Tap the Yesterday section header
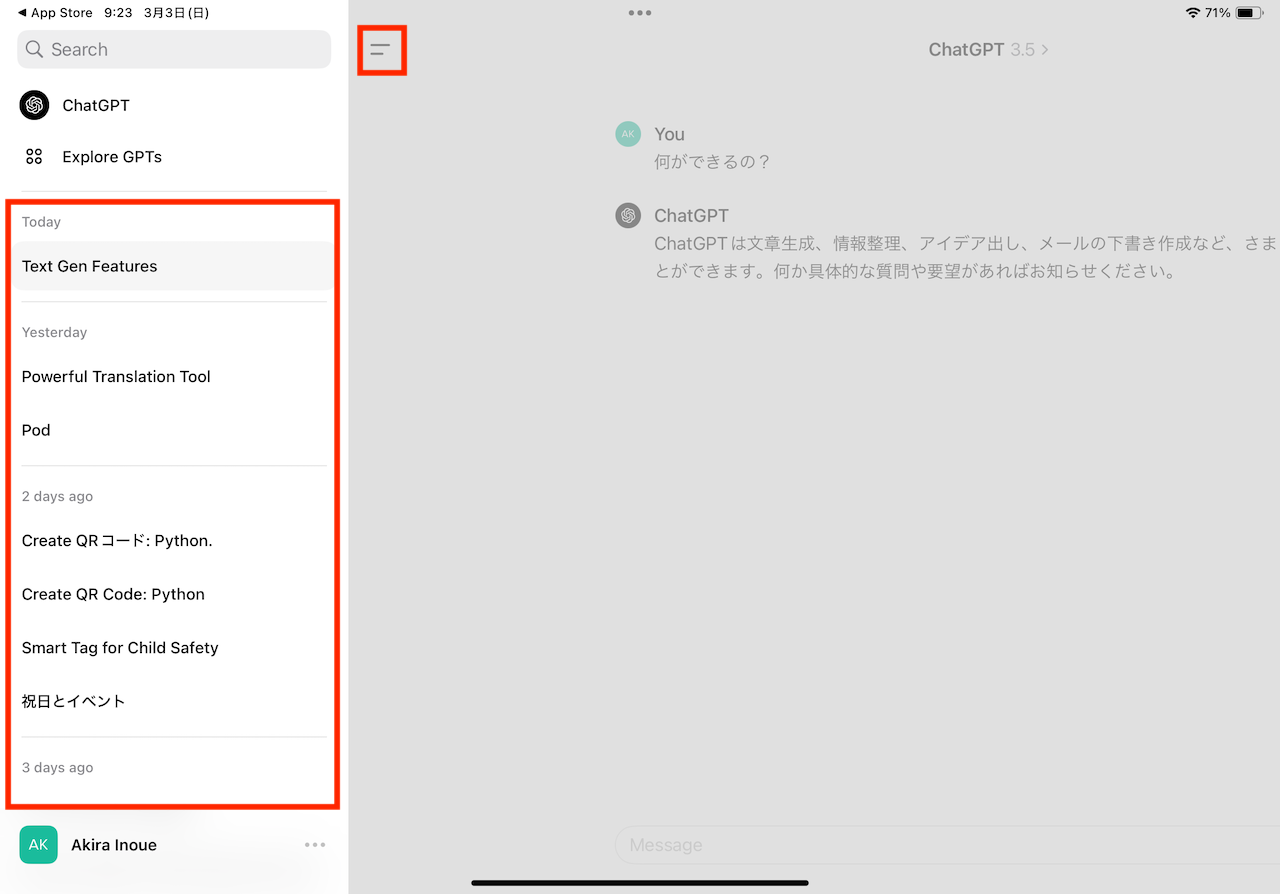1280x894 pixels. click(55, 332)
